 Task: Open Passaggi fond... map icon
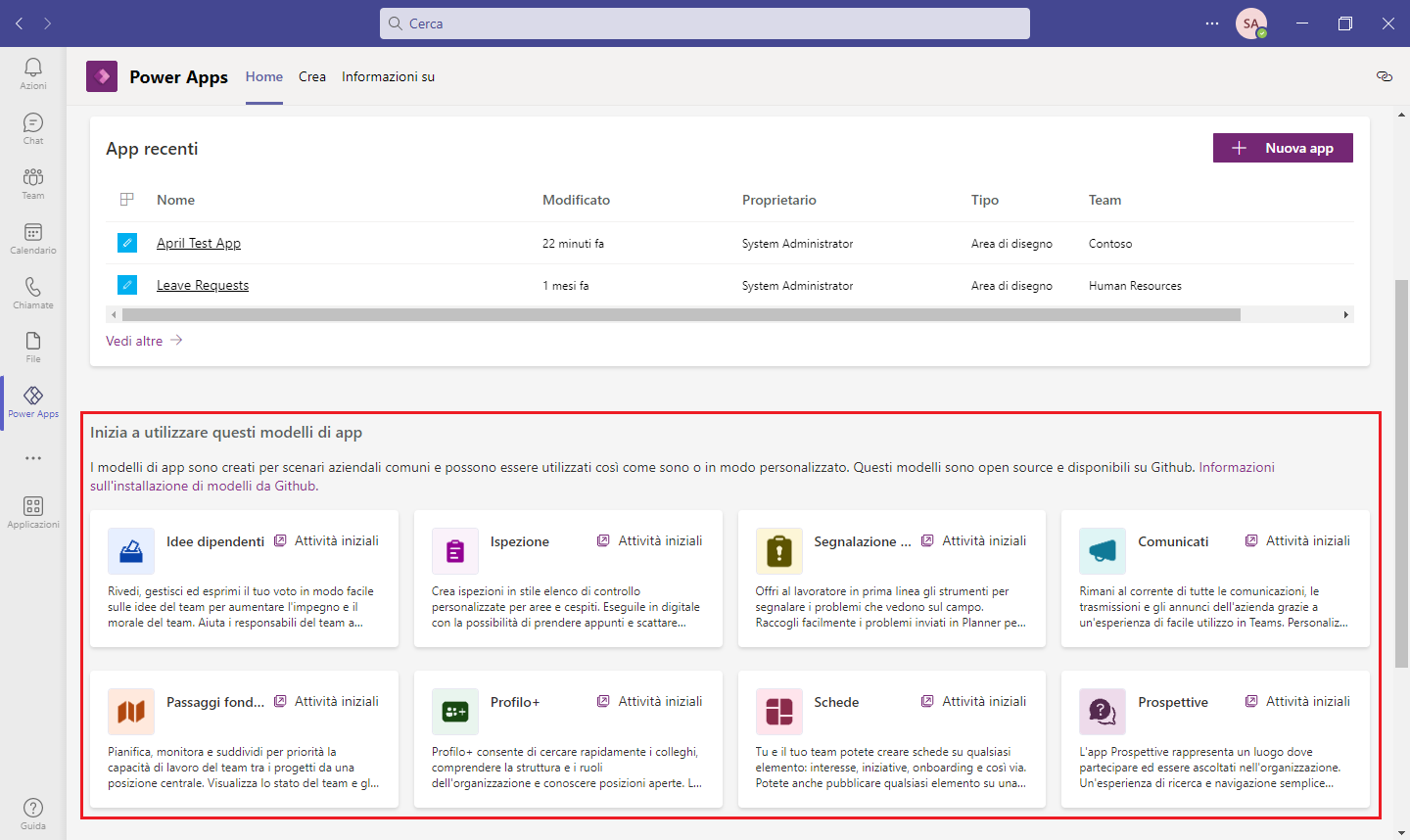[131, 712]
